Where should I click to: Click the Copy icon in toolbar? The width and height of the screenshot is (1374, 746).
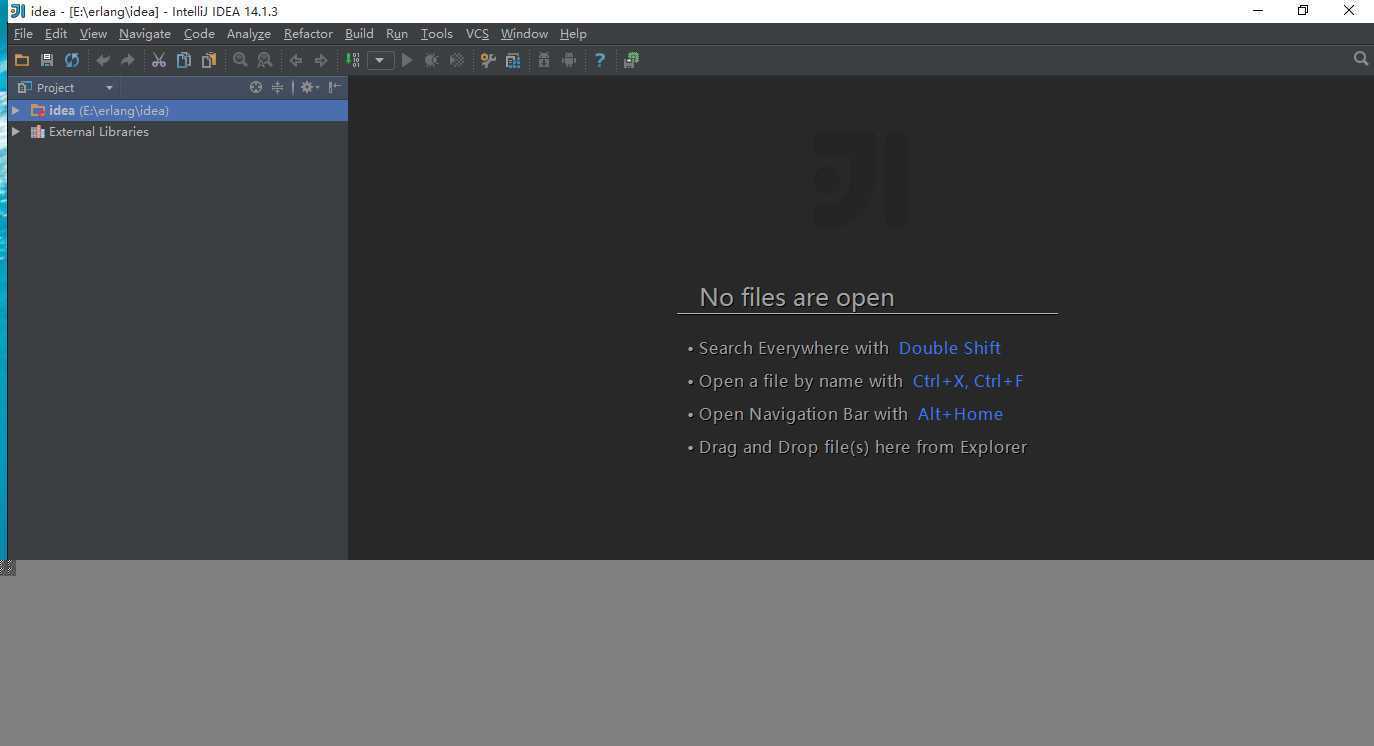(x=183, y=60)
